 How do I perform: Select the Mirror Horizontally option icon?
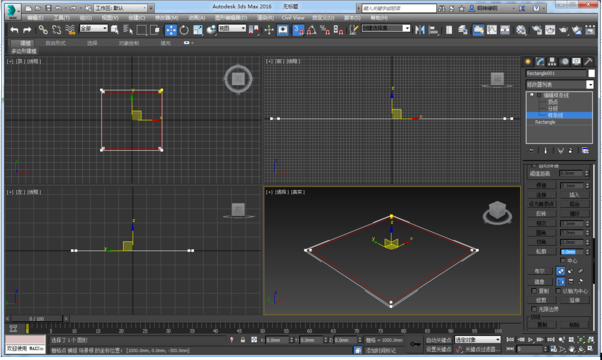point(561,281)
